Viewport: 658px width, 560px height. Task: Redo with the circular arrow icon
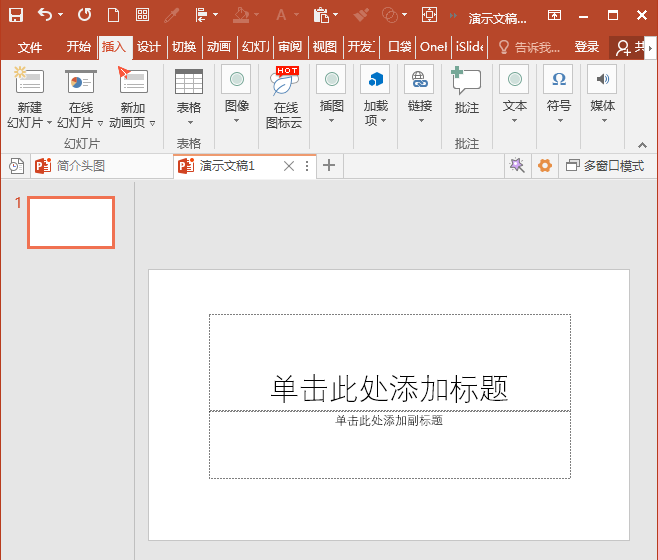[84, 15]
